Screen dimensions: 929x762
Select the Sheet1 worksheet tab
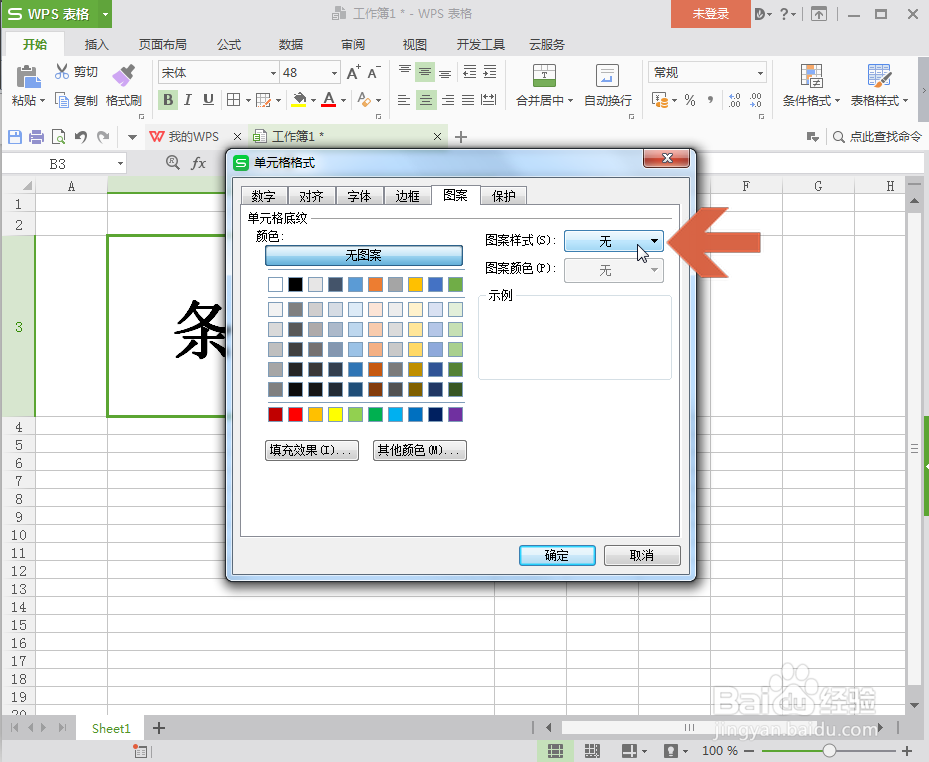[x=111, y=728]
